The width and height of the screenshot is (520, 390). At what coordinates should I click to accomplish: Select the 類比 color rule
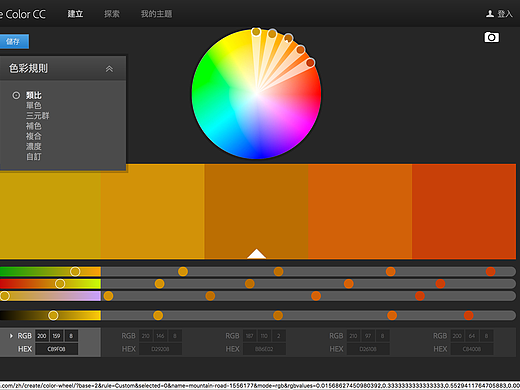click(x=34, y=95)
